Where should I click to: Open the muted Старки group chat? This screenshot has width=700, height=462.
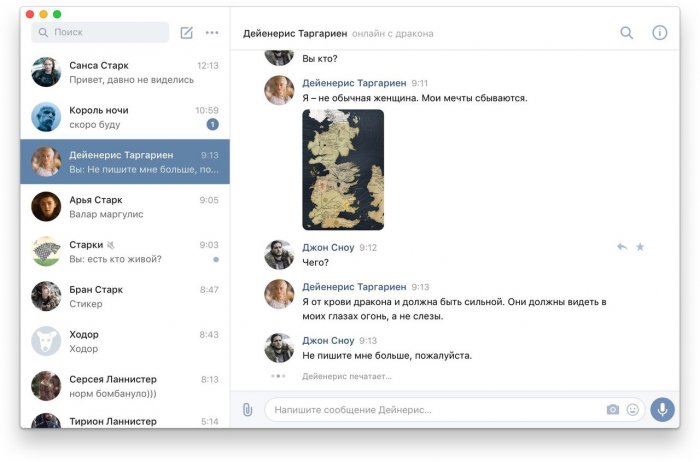[x=125, y=251]
